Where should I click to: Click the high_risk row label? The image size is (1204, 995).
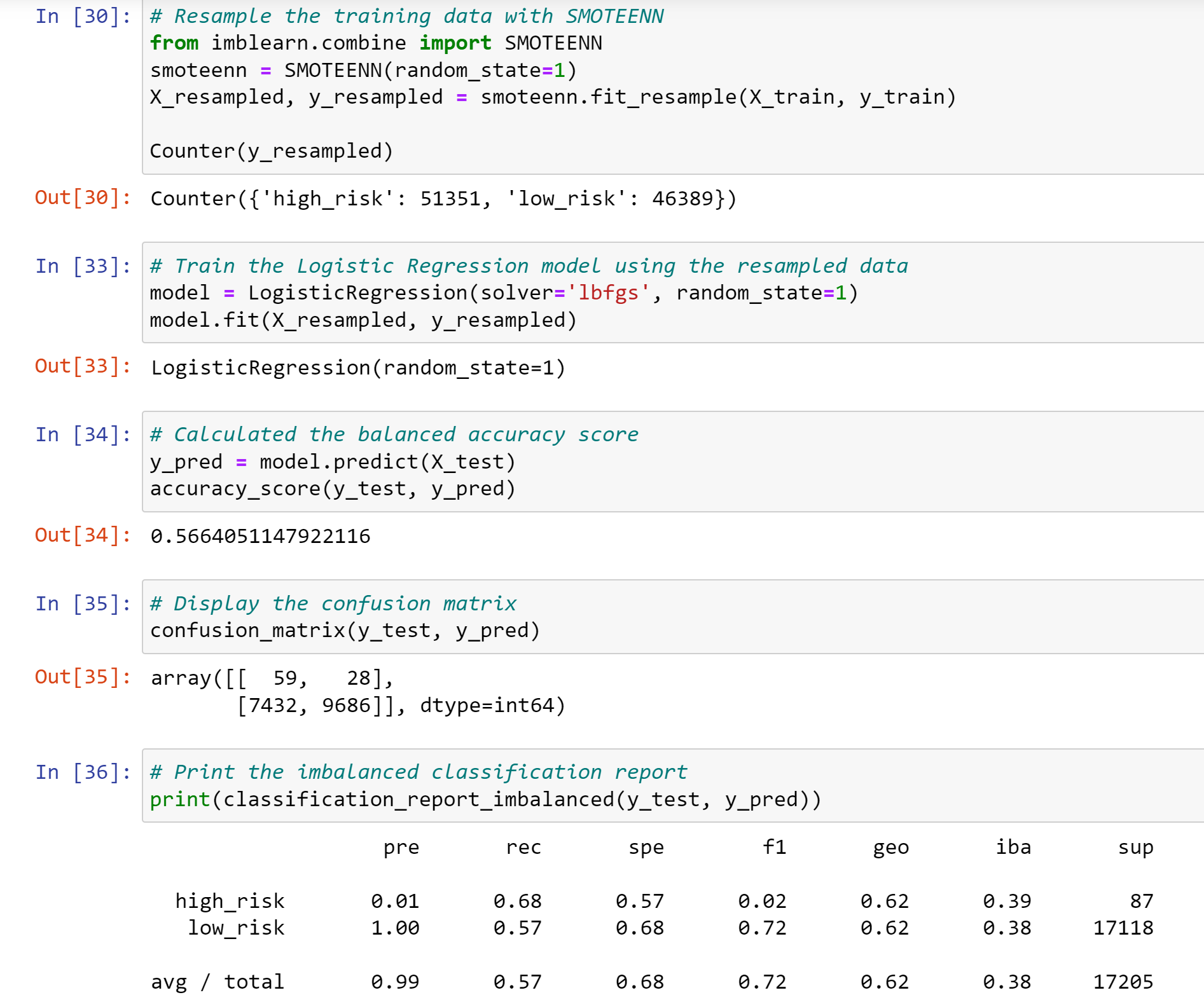click(230, 902)
